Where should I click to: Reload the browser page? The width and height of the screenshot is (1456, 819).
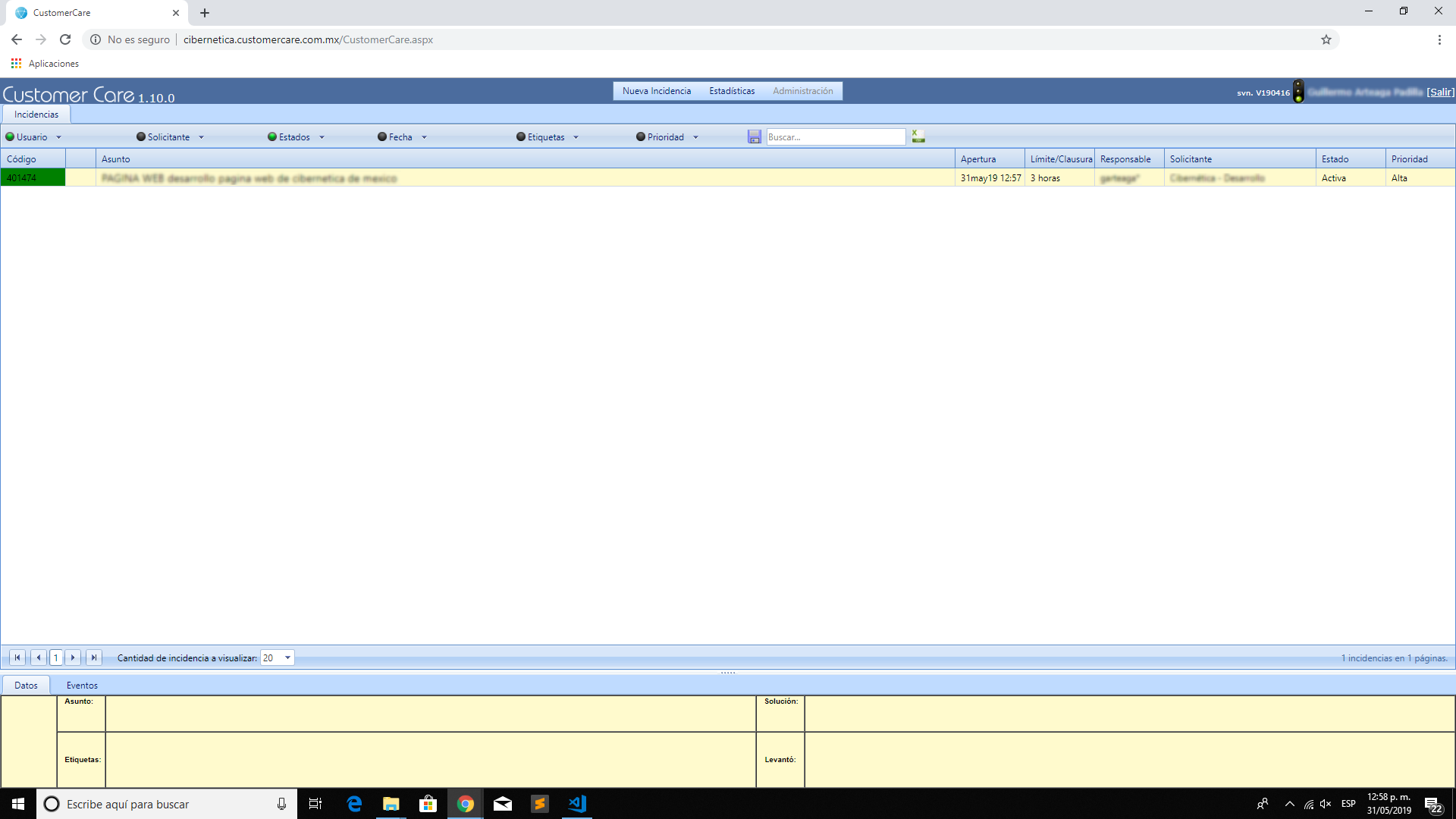point(65,39)
